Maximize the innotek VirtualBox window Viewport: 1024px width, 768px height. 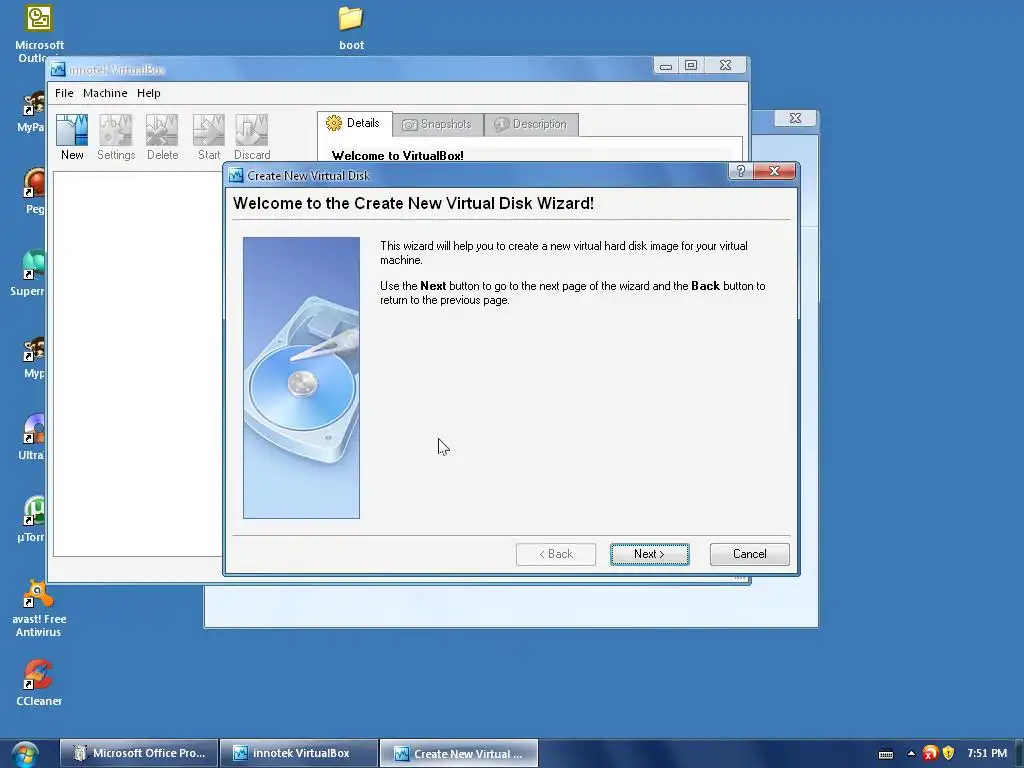point(691,65)
